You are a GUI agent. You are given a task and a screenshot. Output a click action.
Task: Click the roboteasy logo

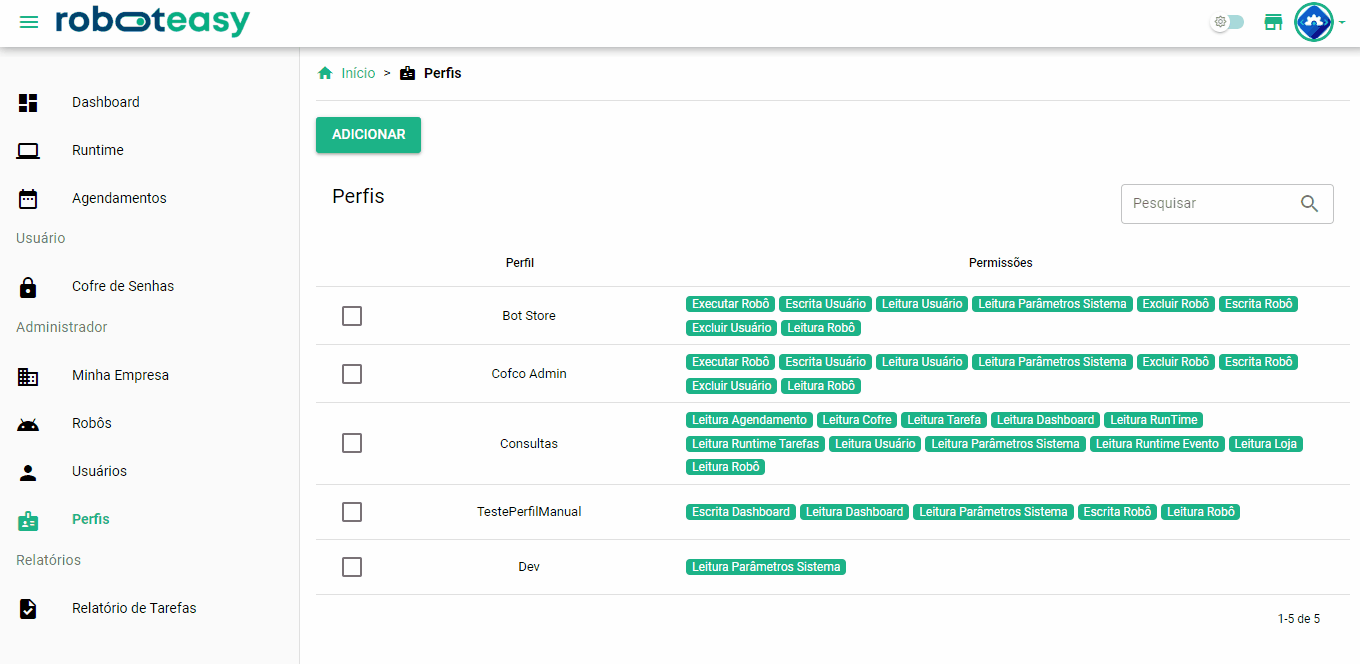(153, 22)
